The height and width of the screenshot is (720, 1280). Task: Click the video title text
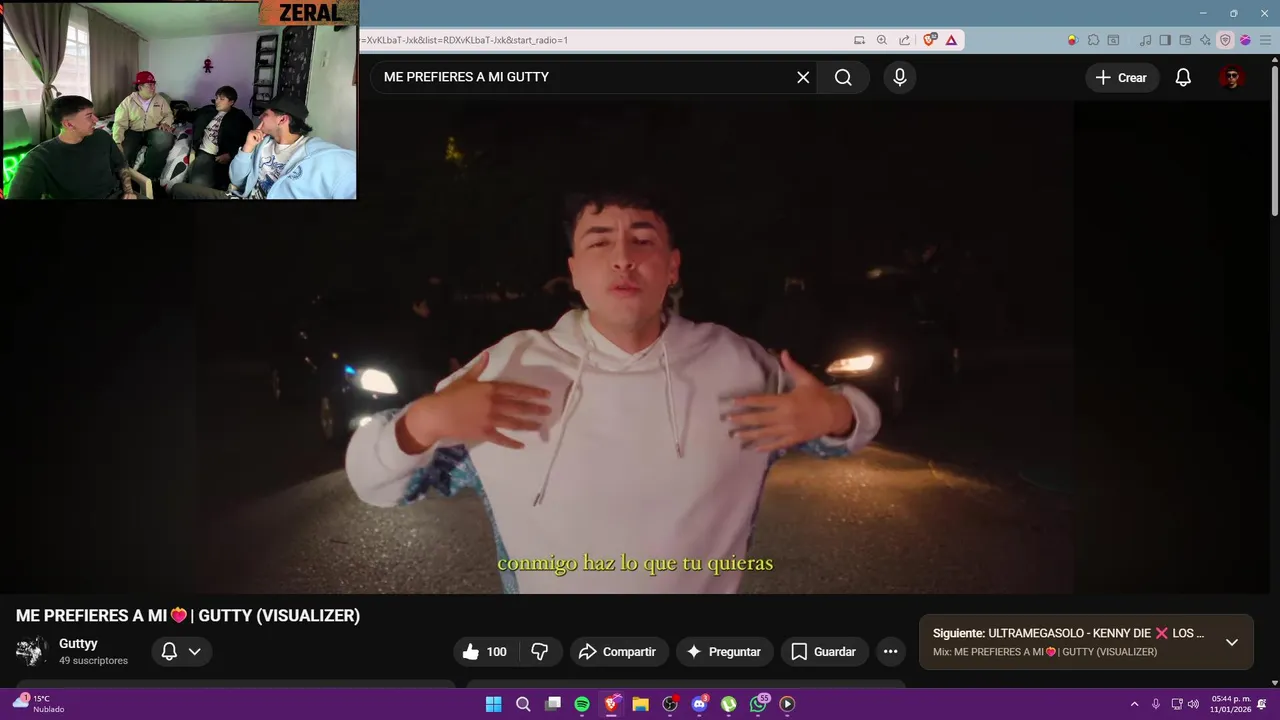click(x=188, y=616)
